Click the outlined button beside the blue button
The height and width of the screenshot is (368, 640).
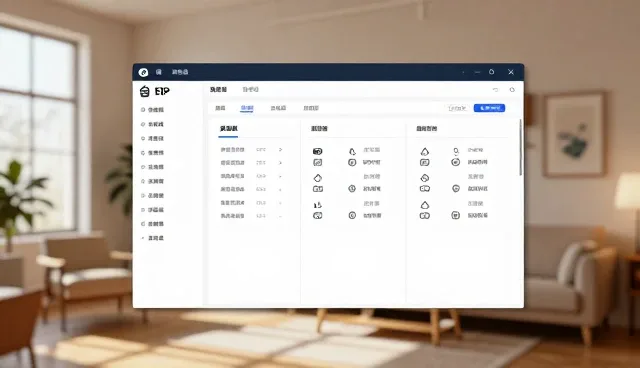click(x=457, y=108)
